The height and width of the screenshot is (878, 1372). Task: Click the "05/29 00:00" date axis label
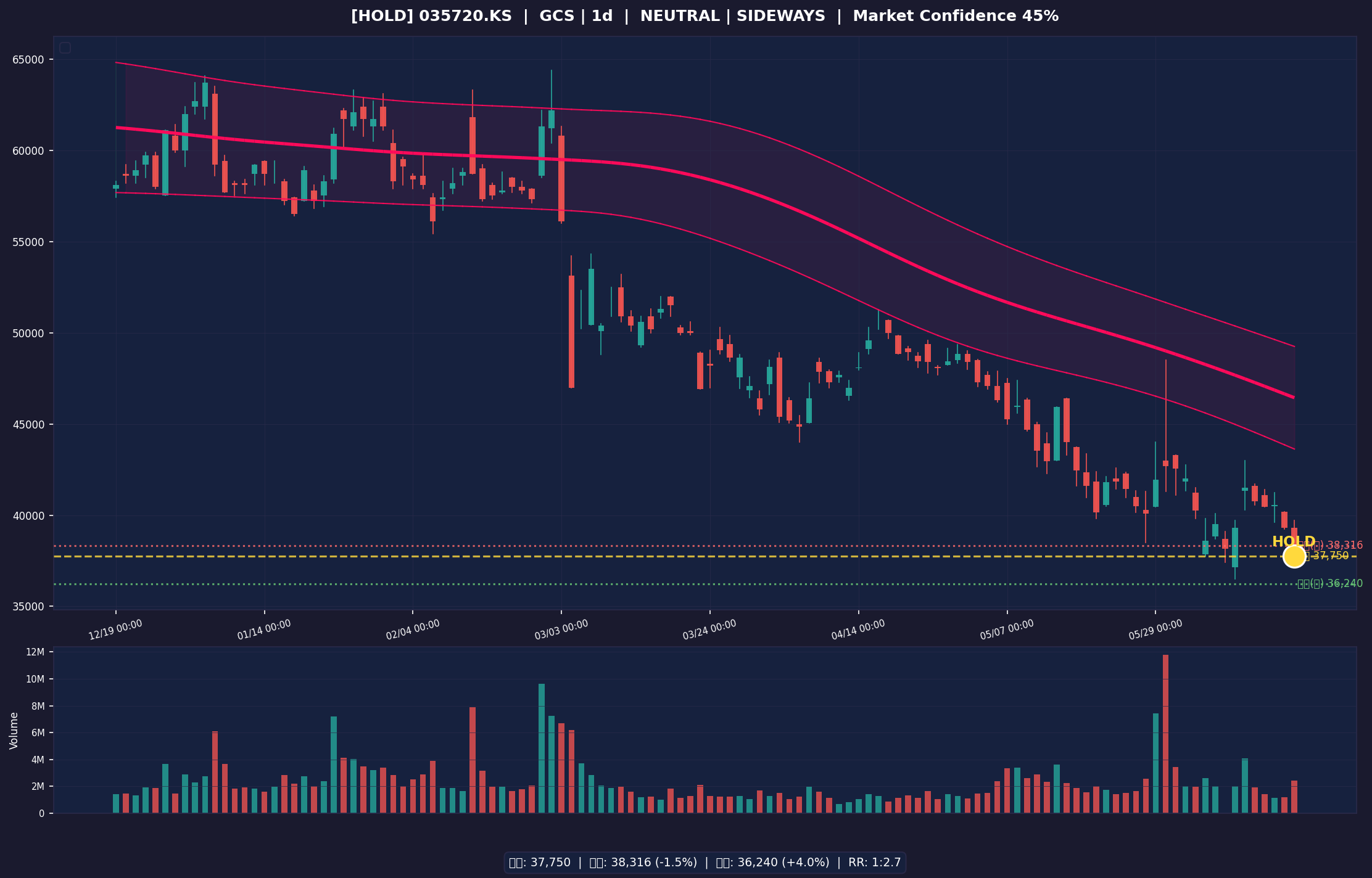click(1155, 630)
